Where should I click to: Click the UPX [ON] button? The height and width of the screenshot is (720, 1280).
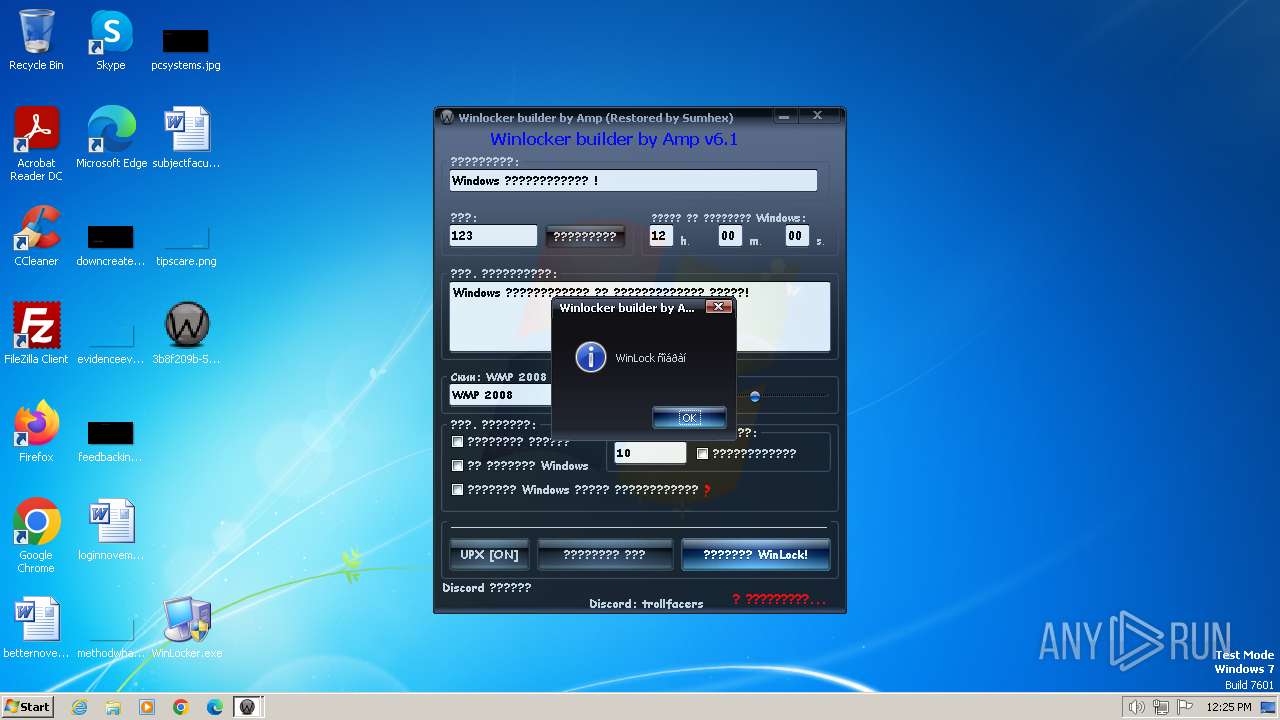click(490, 554)
